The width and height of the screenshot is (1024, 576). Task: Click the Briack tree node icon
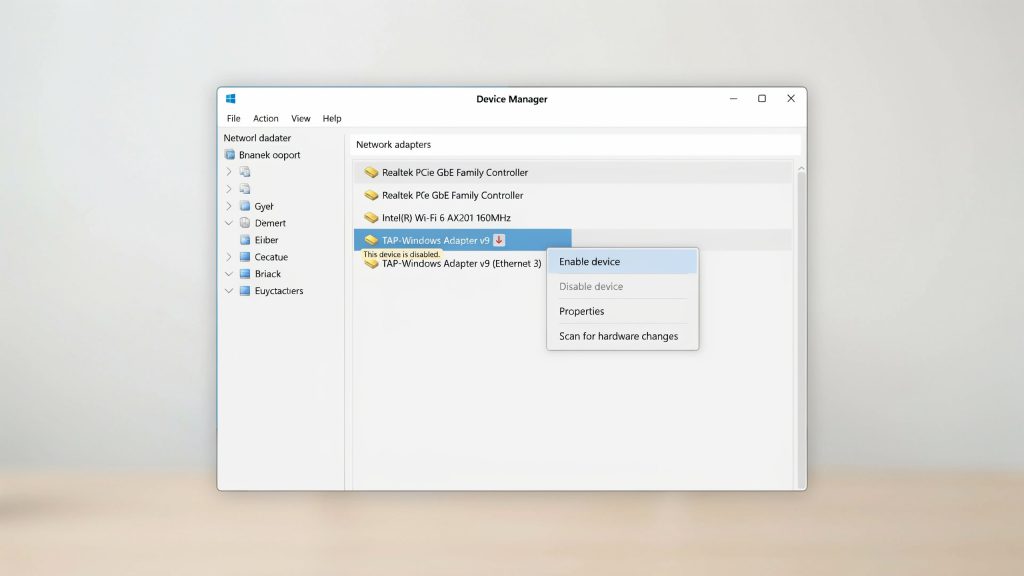click(245, 274)
